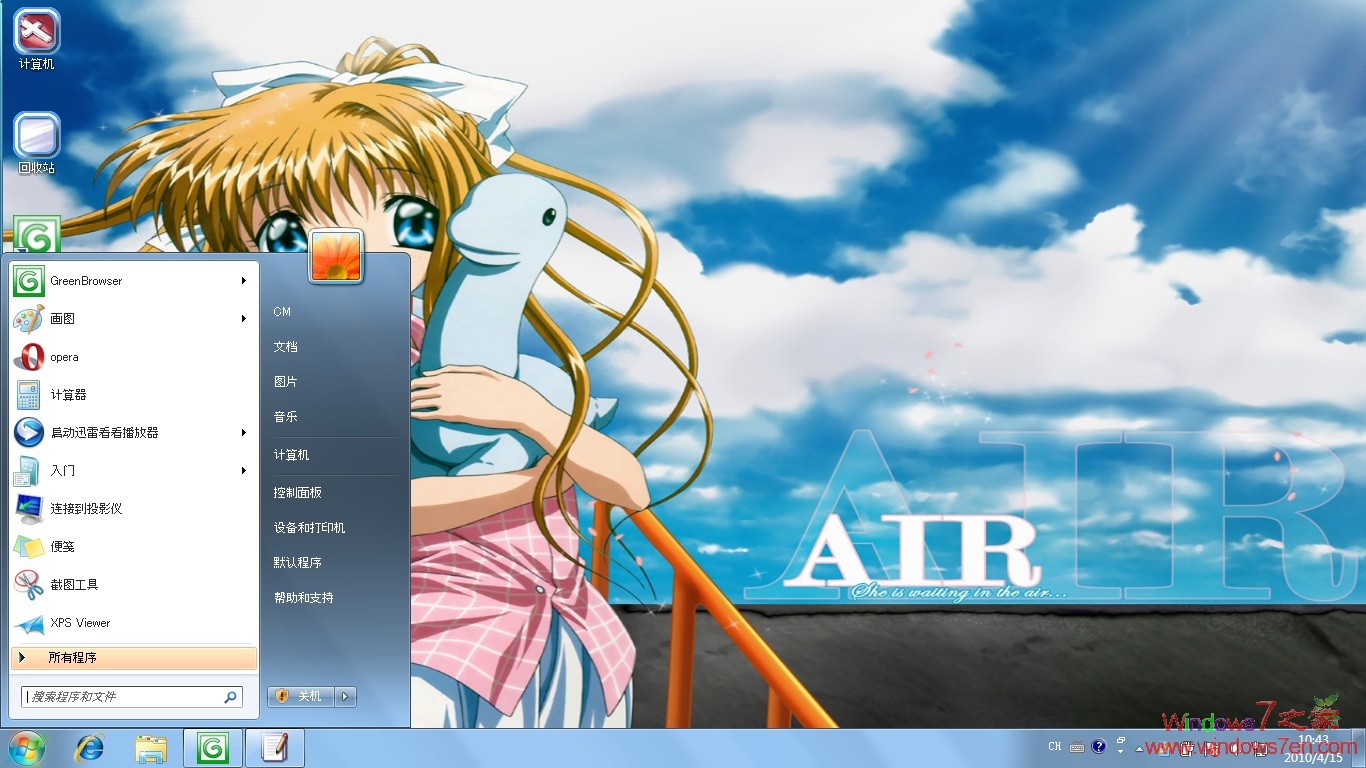Expand All Programs (所有程序)
This screenshot has width=1366, height=768.
134,658
